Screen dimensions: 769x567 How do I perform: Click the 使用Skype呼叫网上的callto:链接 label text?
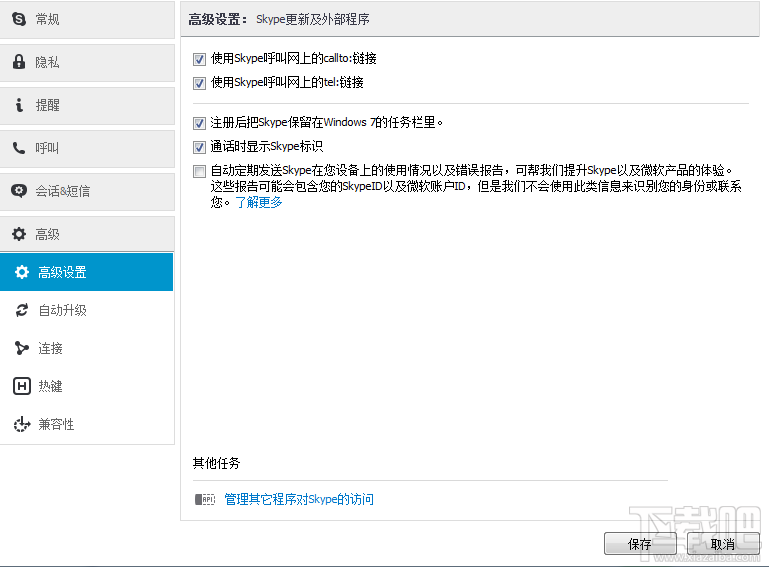[x=293, y=59]
